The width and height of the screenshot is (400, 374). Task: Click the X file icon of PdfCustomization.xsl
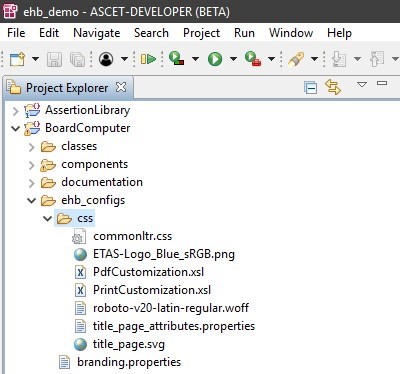(80, 272)
